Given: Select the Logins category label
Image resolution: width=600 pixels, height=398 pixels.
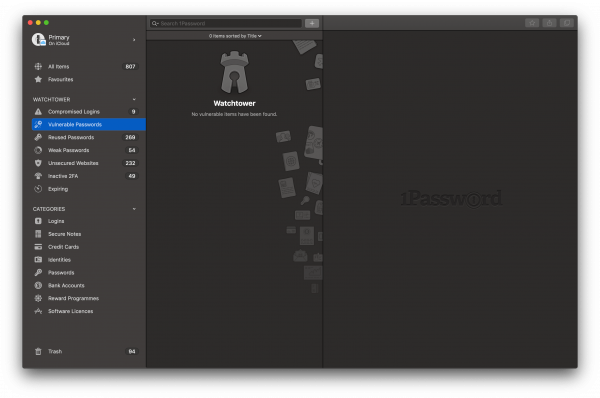Looking at the screenshot, I should pyautogui.click(x=56, y=221).
